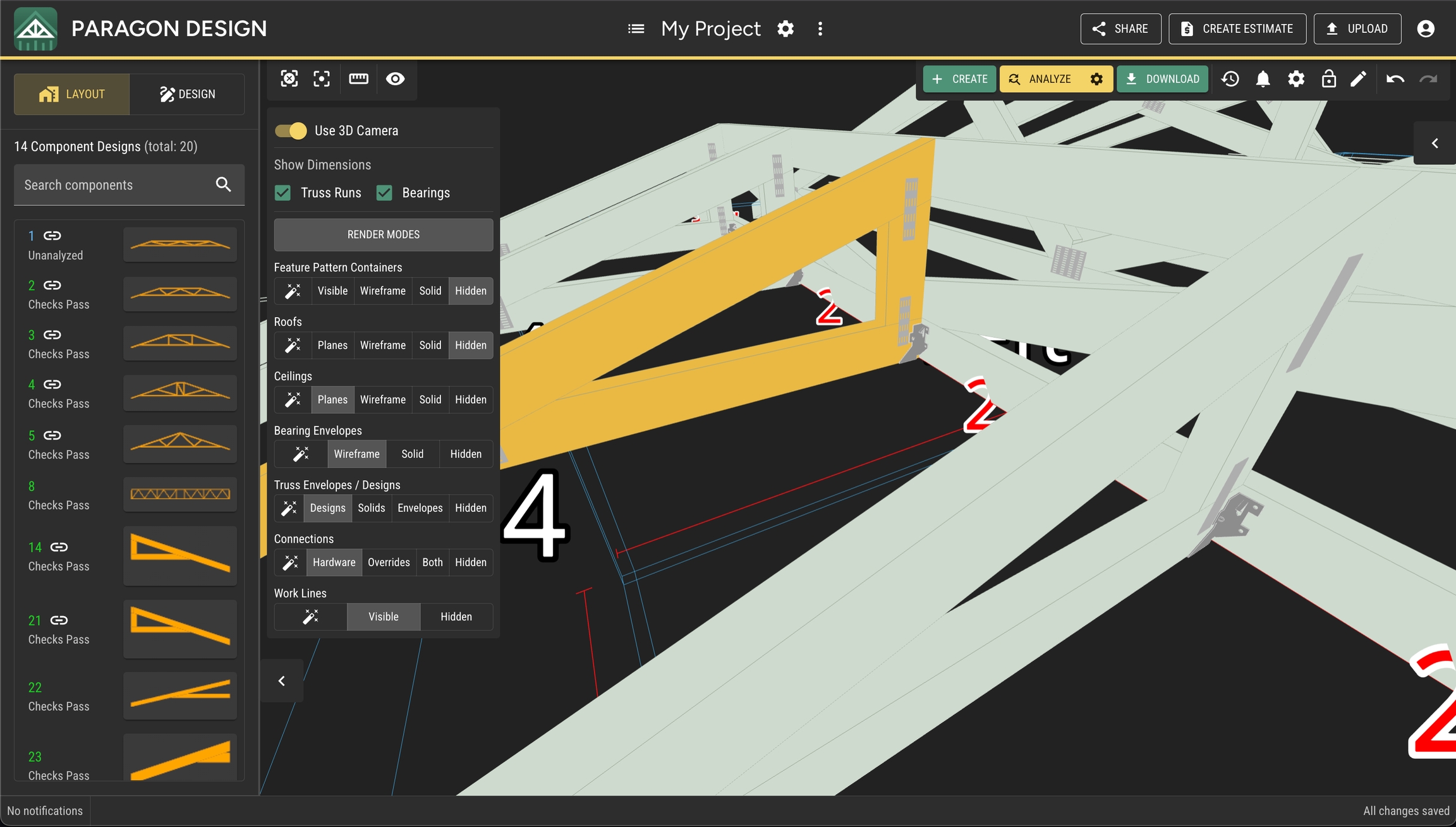Click the Search components field
Viewport: 1456px width, 827px height.
114,185
